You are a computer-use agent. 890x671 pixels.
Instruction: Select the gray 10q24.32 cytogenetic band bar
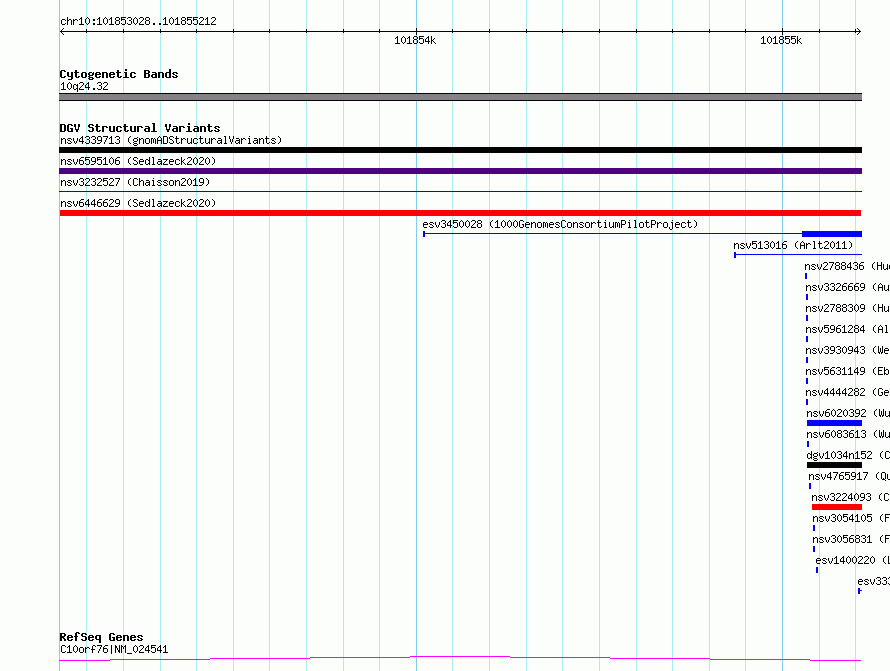(460, 97)
